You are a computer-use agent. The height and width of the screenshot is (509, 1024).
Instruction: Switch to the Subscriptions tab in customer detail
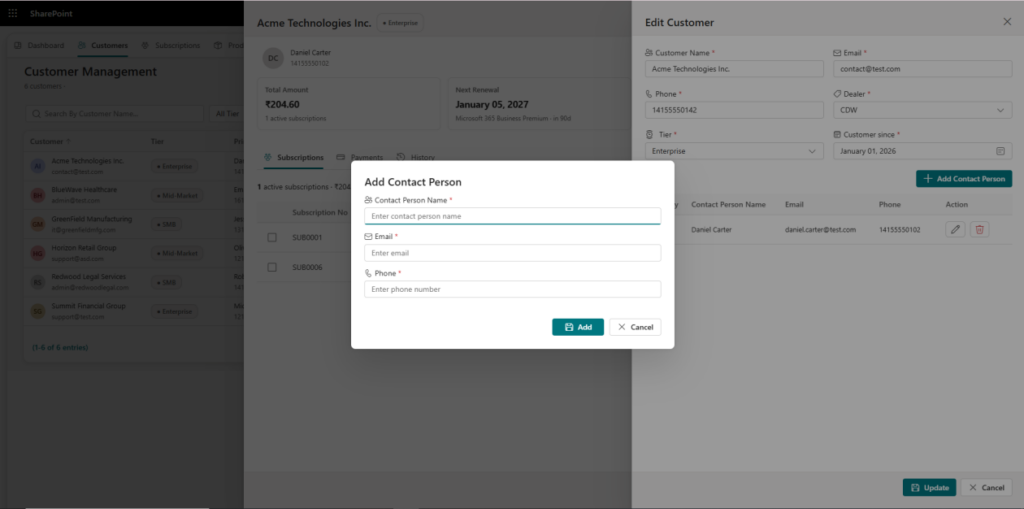click(293, 157)
